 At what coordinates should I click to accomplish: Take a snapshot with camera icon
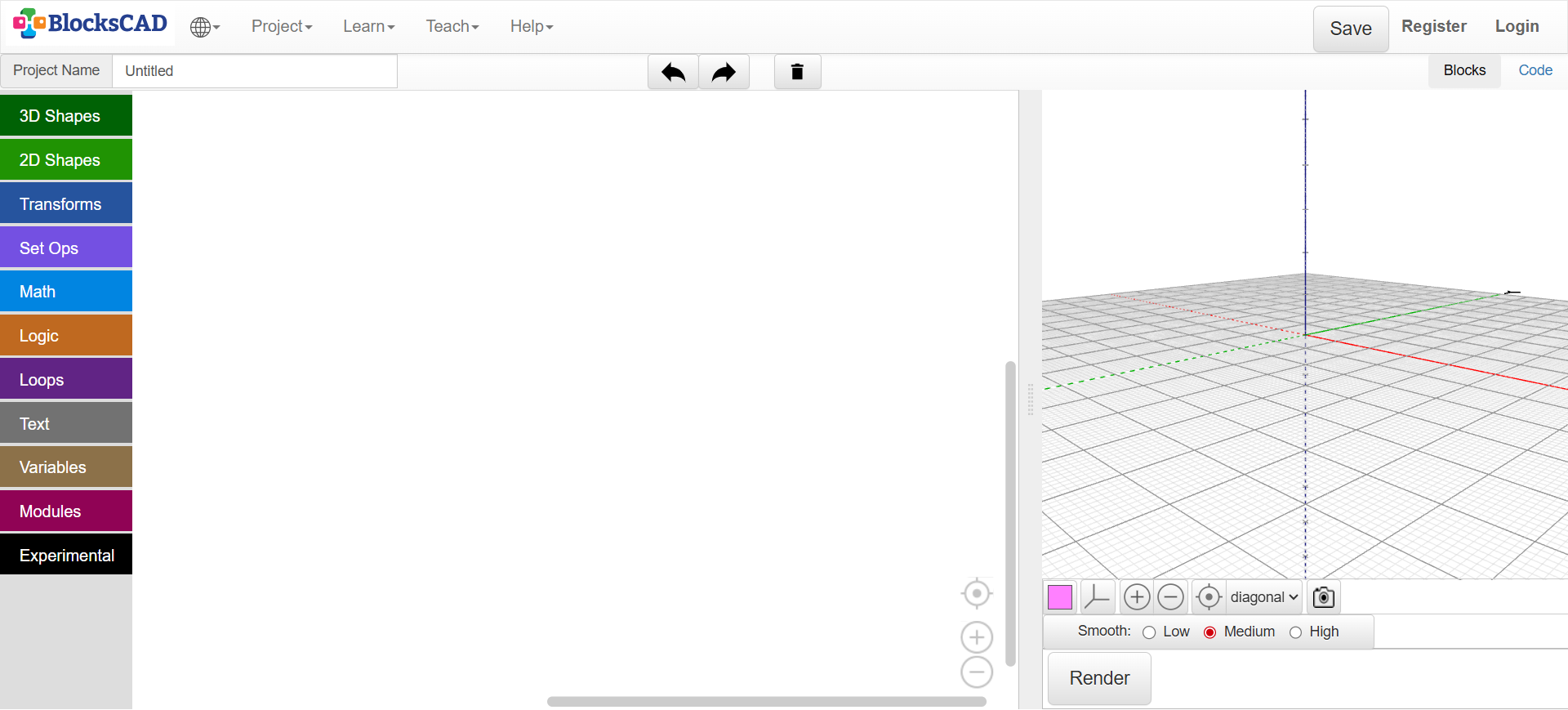pos(1323,597)
